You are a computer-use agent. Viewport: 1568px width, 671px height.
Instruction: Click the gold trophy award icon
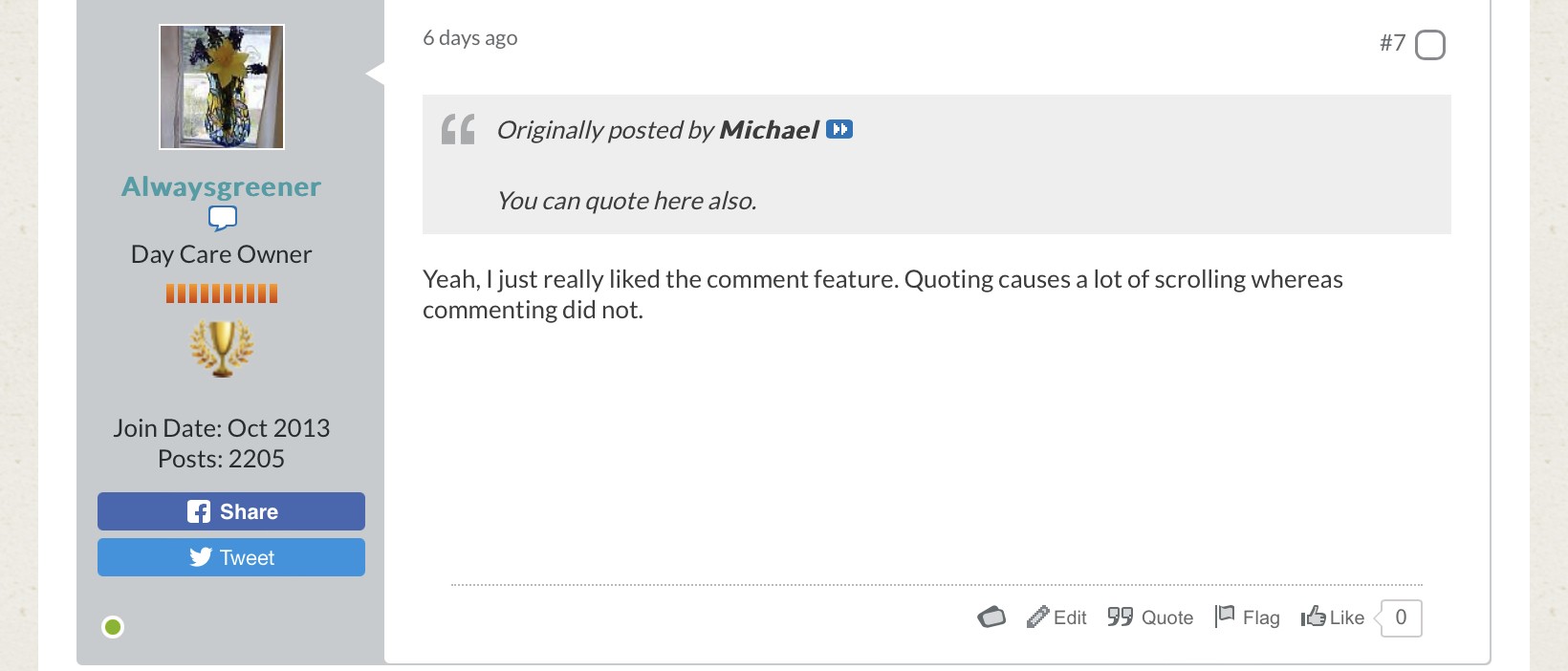point(222,348)
